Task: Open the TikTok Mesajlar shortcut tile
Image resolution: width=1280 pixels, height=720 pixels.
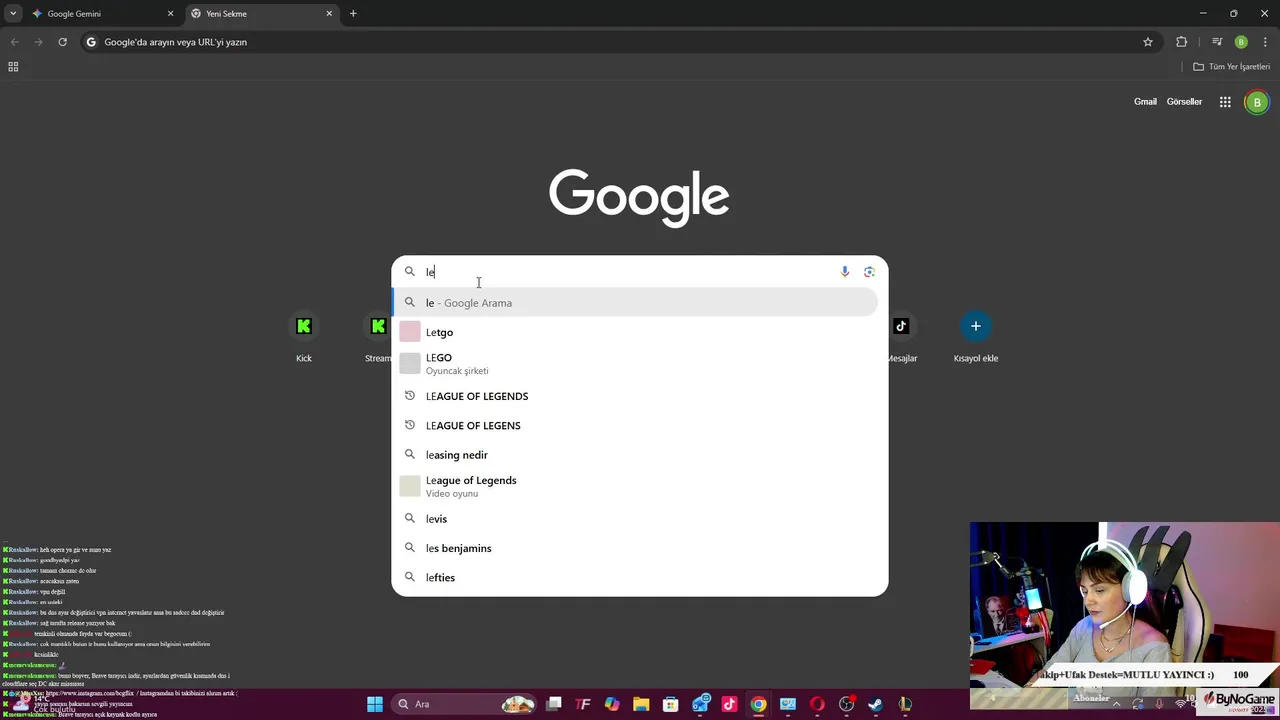Action: tap(901, 338)
